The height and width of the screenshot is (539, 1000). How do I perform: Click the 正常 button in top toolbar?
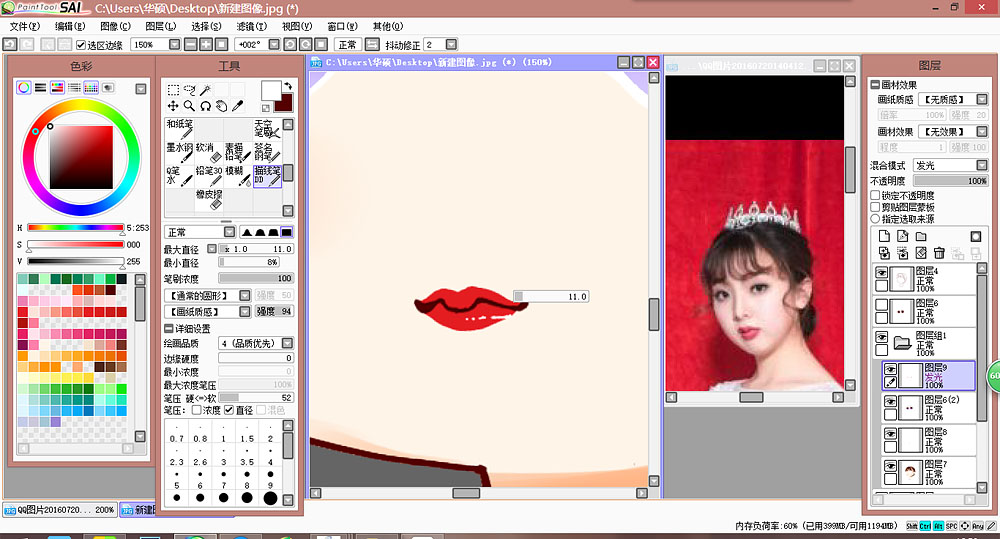(x=347, y=45)
